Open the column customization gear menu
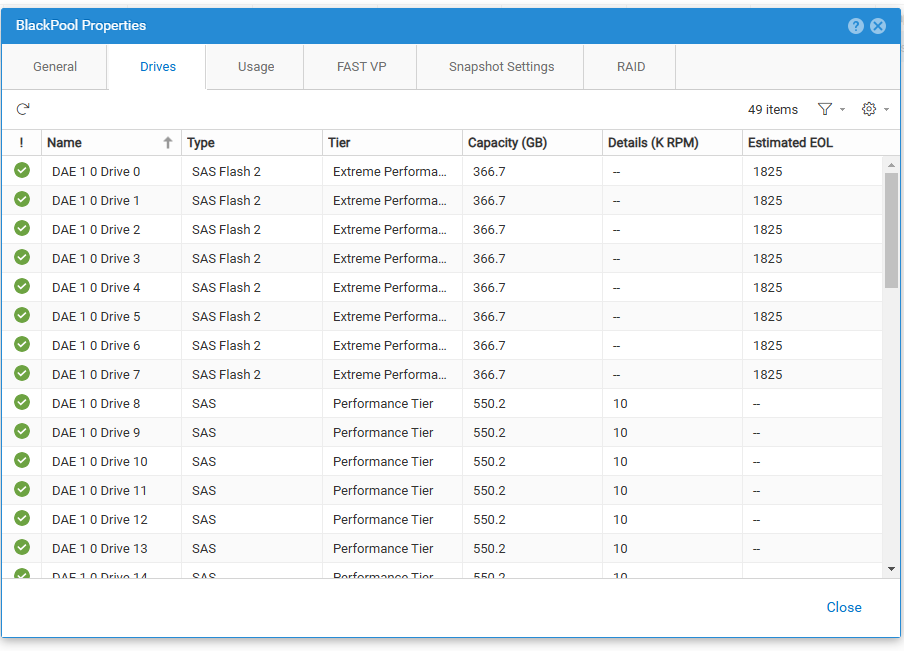Screen dimensions: 904x651 tap(868, 109)
